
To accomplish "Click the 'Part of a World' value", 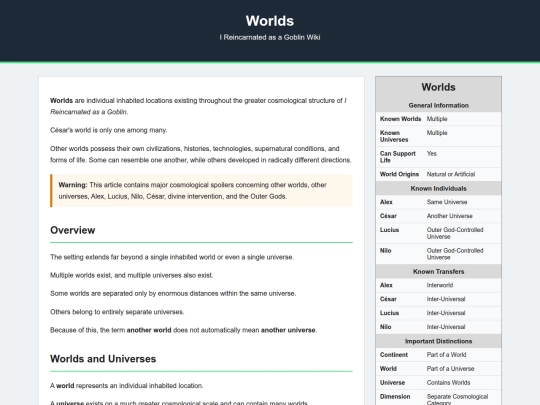I will 446,355.
